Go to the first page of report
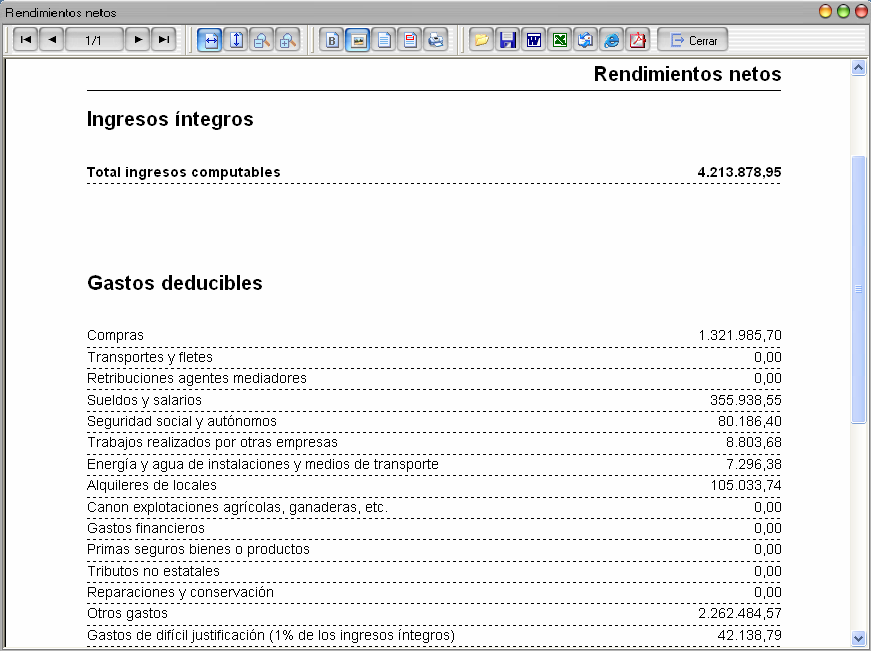The width and height of the screenshot is (871, 655). coord(25,40)
